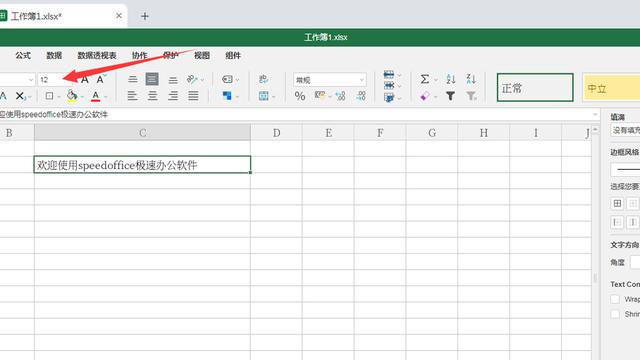Click the insert cells icon
640x360 pixels.
389,74
